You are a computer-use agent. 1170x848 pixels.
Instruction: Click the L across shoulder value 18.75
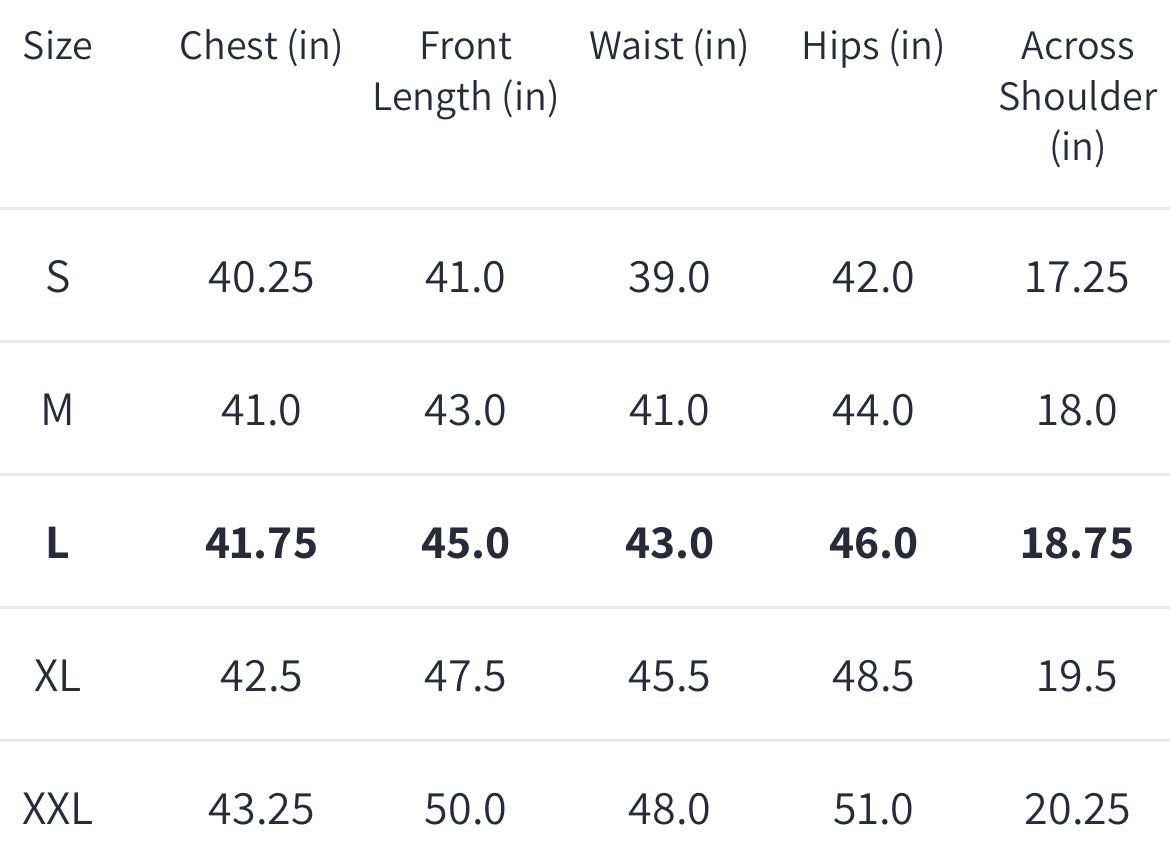pyautogui.click(x=1077, y=543)
